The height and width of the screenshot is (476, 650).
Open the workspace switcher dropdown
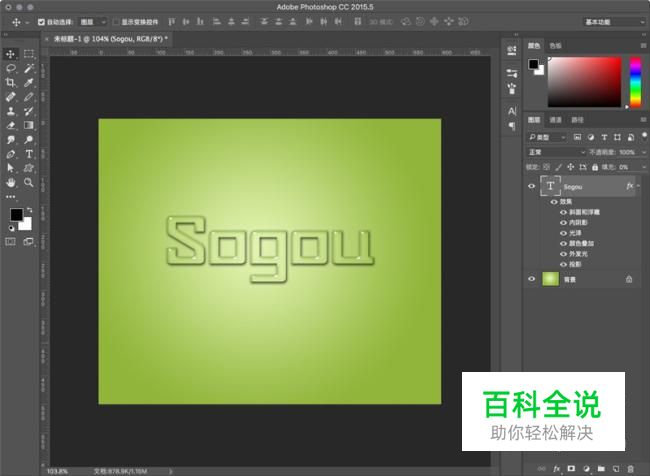(614, 22)
